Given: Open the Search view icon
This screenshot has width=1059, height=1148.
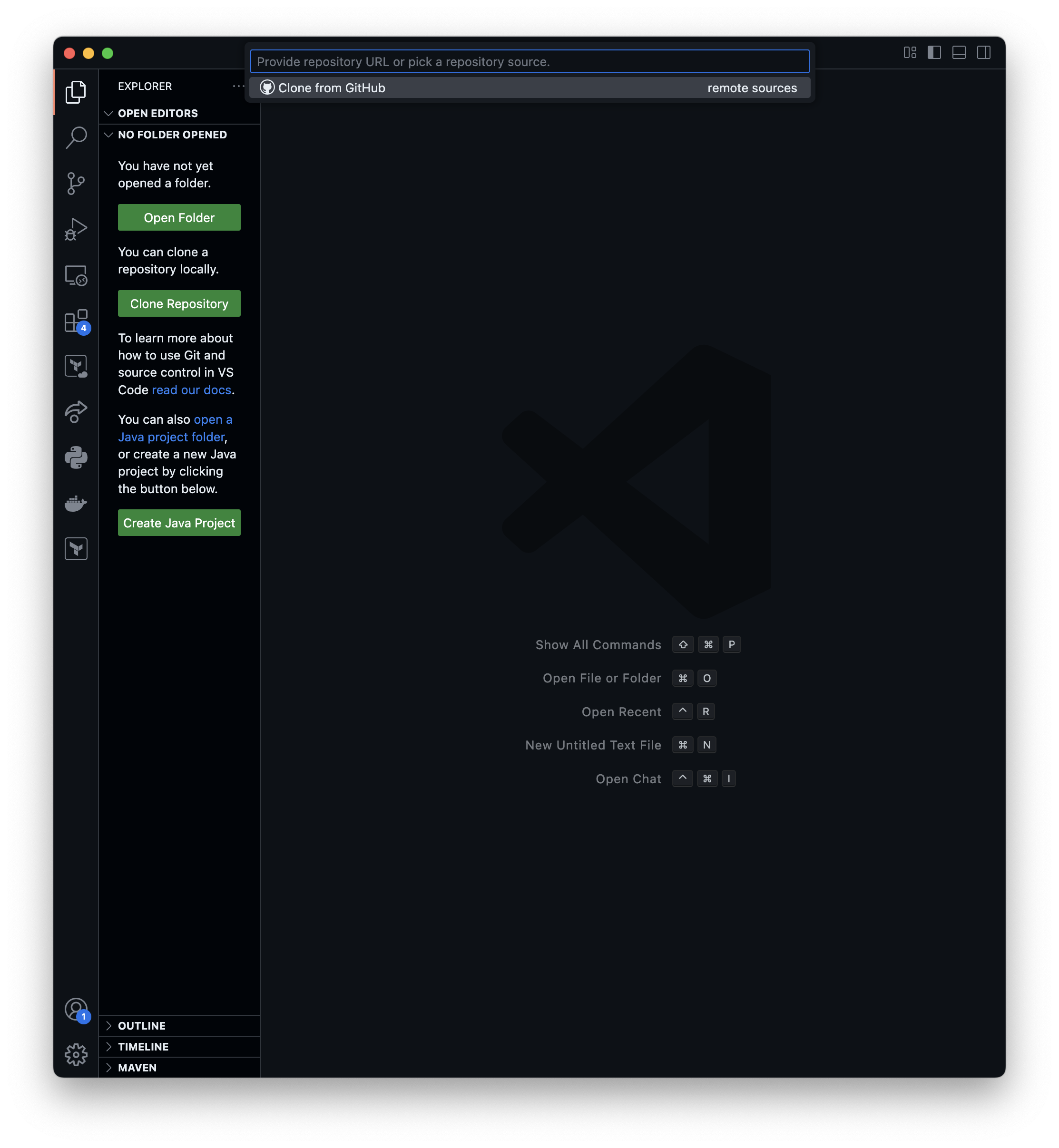Looking at the screenshot, I should pyautogui.click(x=76, y=137).
